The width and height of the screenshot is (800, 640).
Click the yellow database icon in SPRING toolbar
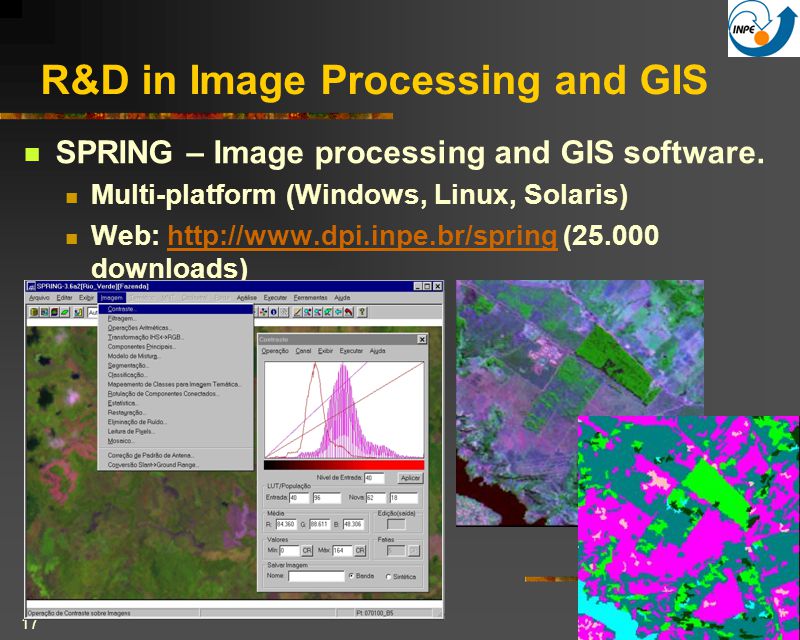34,312
